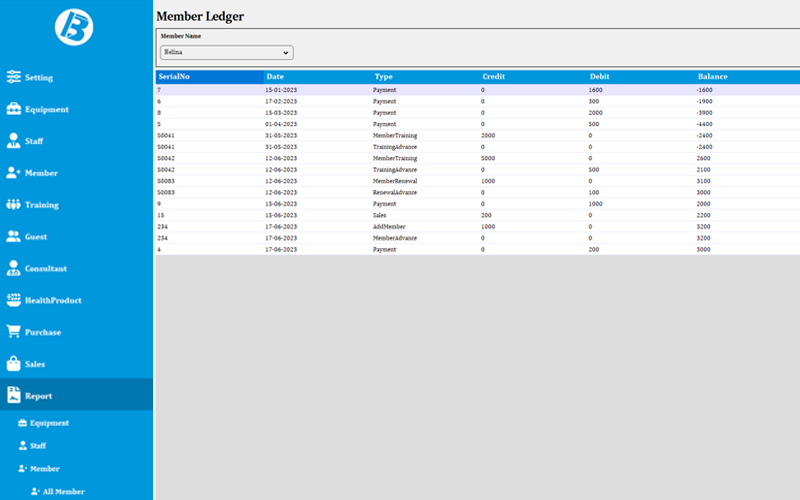Click the MemberRenewal type cell
The height and width of the screenshot is (500, 800).
(395, 181)
